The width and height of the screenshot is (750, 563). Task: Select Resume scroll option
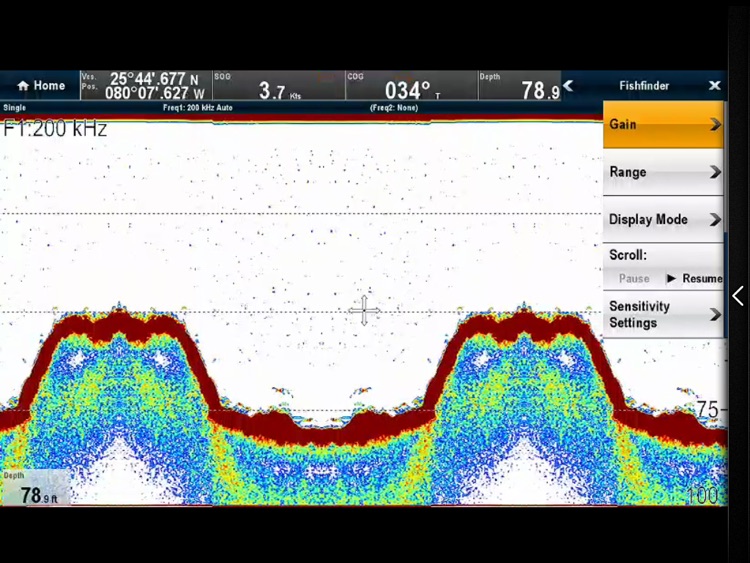[x=696, y=279]
